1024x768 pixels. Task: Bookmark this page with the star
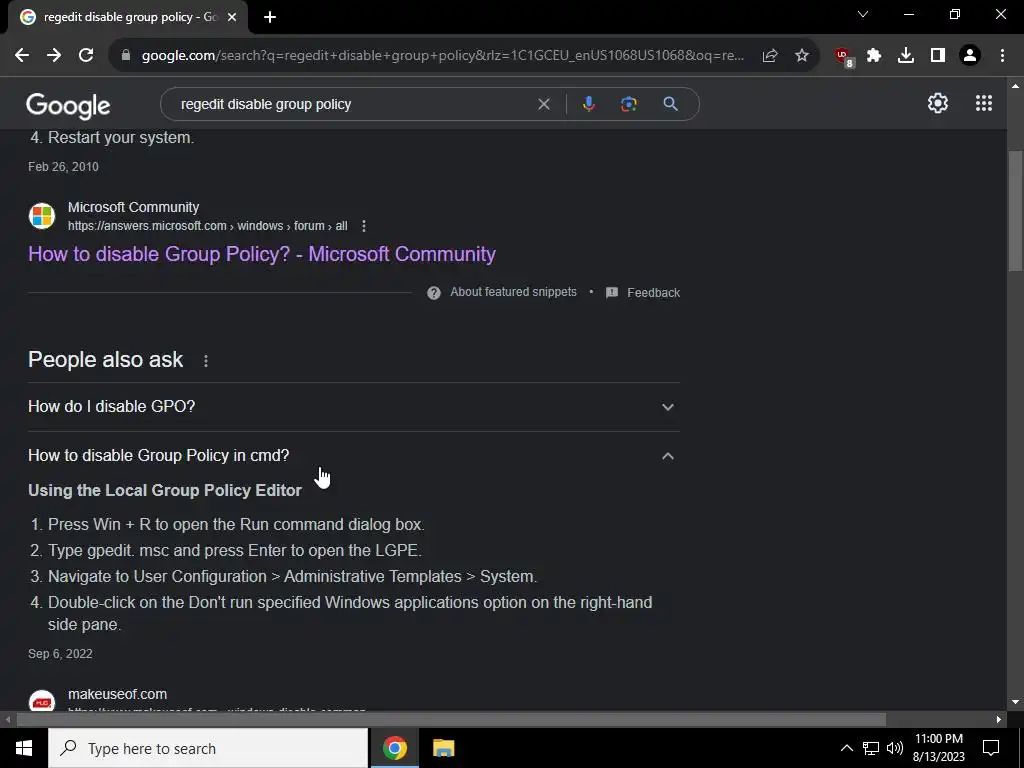pyautogui.click(x=802, y=56)
